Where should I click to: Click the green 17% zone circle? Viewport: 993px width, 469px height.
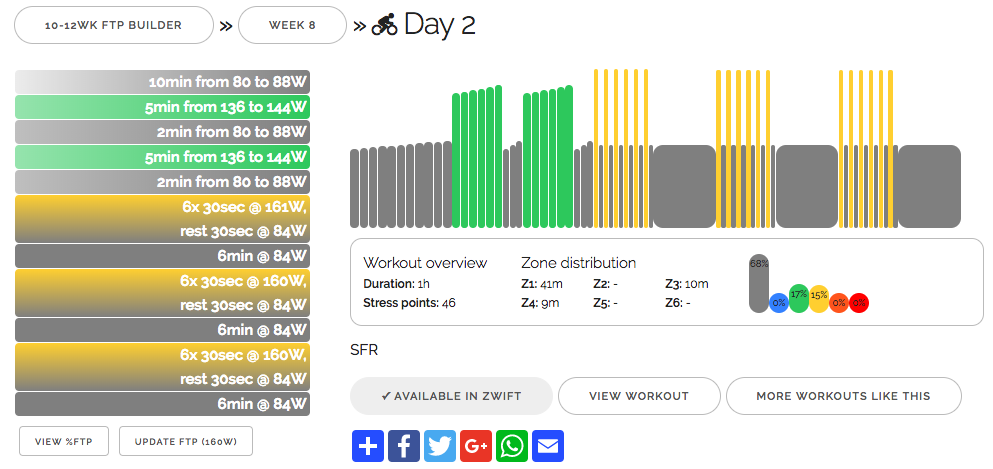(x=798, y=297)
